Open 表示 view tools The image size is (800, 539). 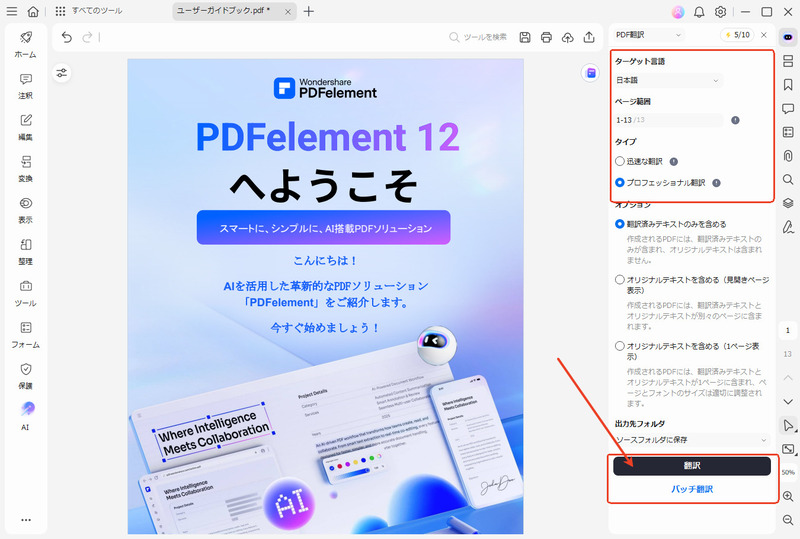click(26, 210)
